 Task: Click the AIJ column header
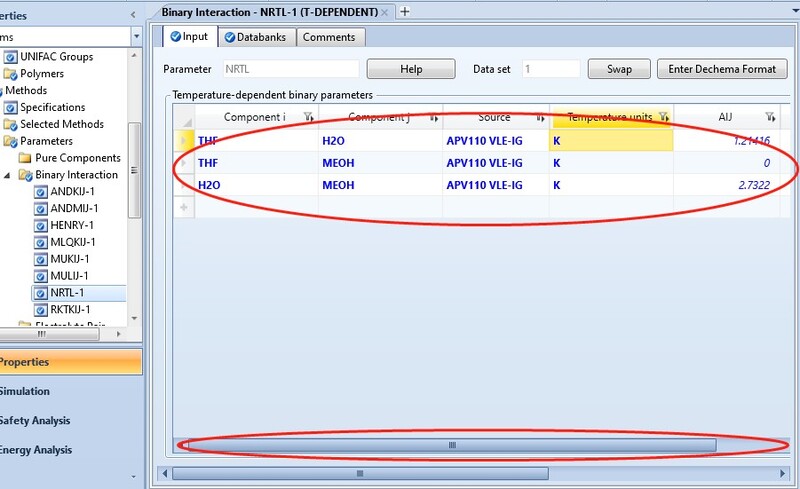coord(727,117)
